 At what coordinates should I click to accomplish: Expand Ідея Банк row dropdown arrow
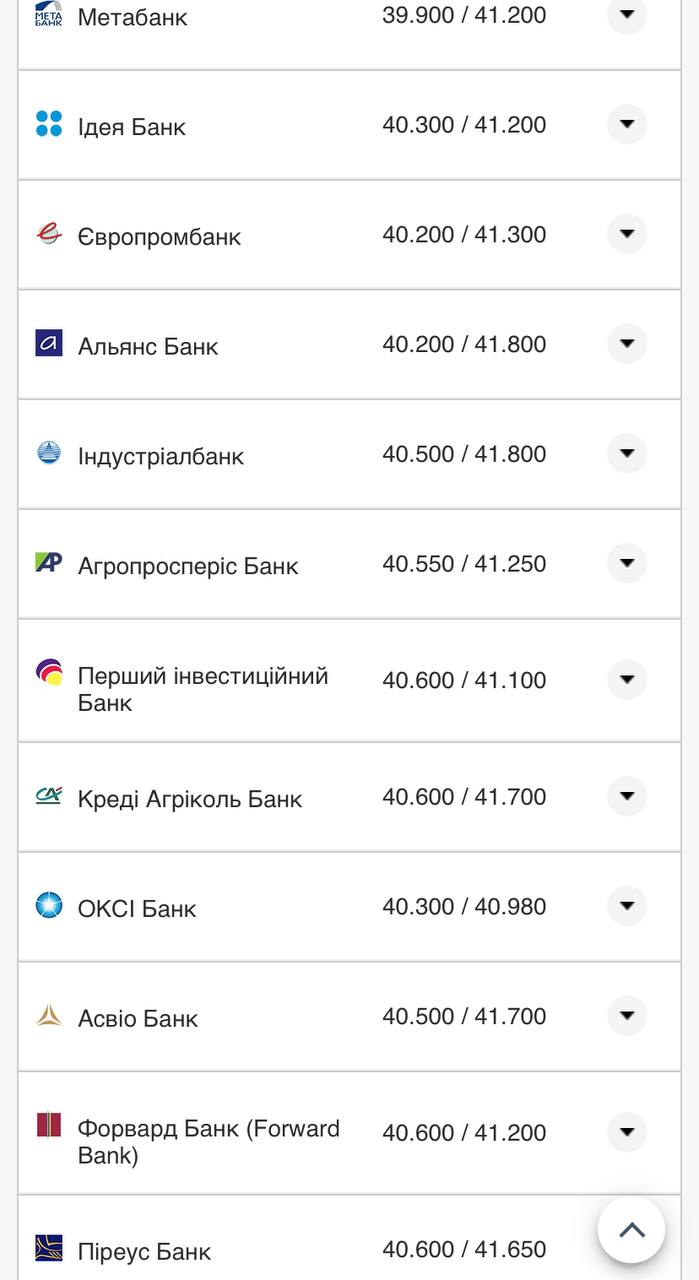(x=627, y=124)
